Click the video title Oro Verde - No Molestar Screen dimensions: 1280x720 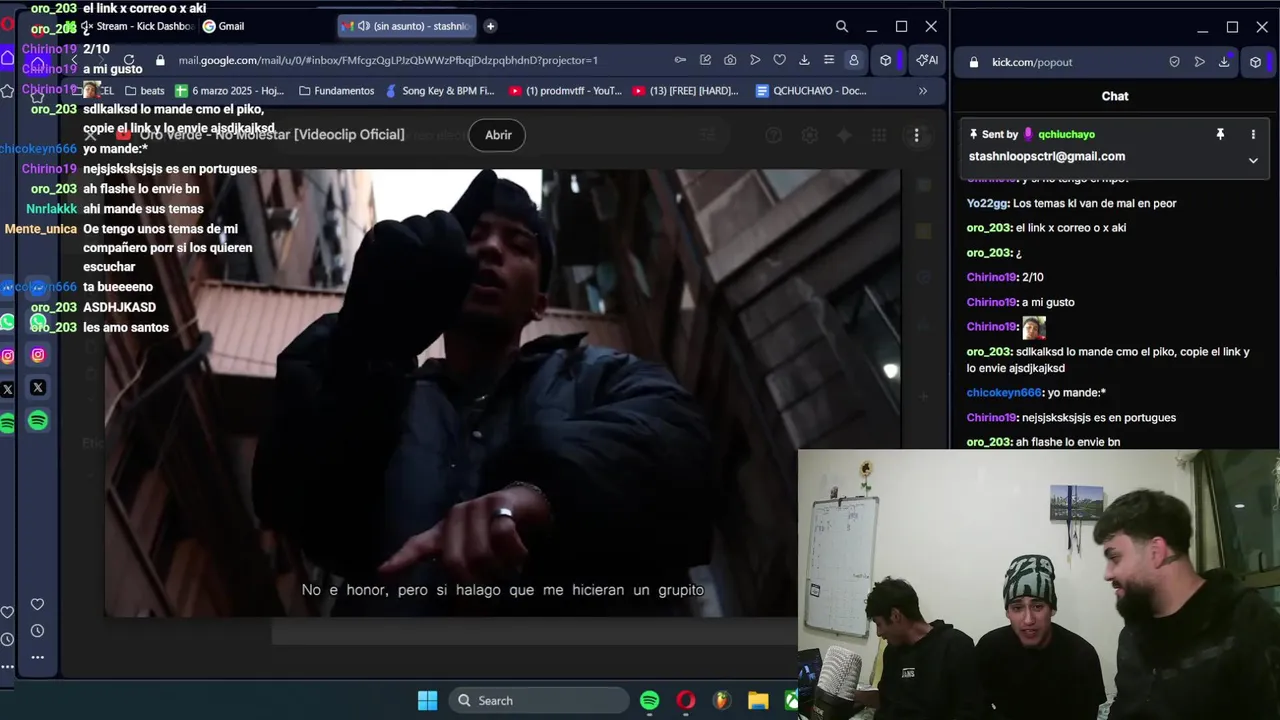click(272, 134)
